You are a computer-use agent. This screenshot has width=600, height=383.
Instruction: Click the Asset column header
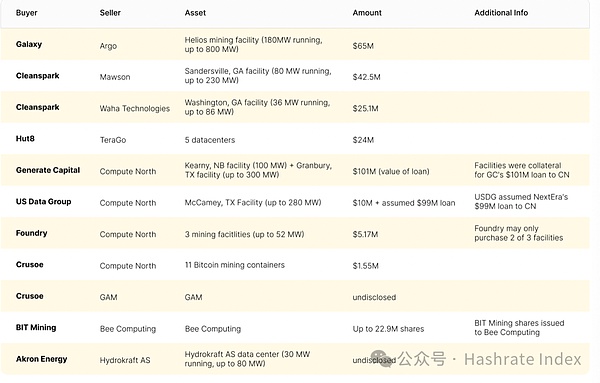pos(195,13)
